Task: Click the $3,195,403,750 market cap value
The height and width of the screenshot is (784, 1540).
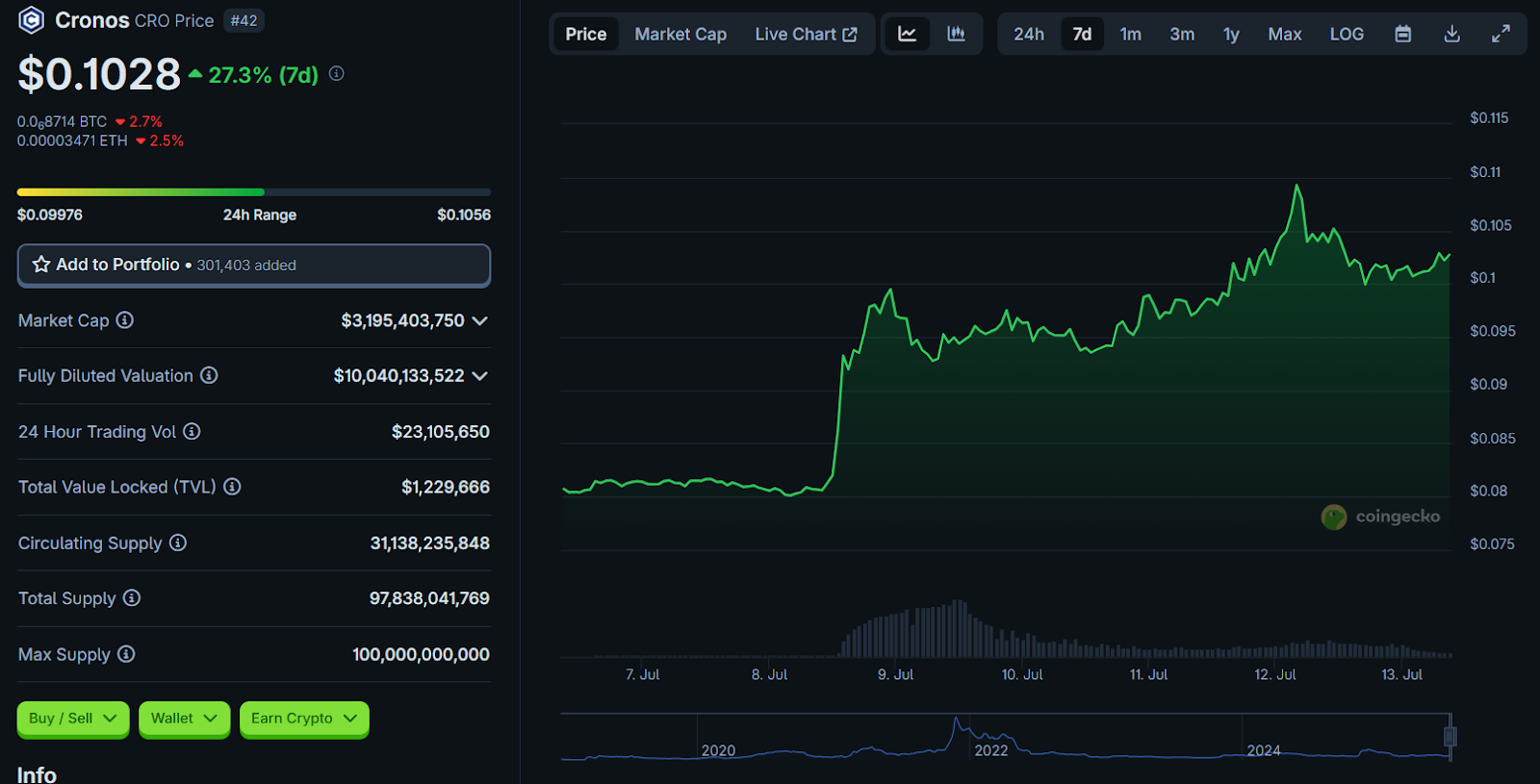Action: [x=402, y=320]
